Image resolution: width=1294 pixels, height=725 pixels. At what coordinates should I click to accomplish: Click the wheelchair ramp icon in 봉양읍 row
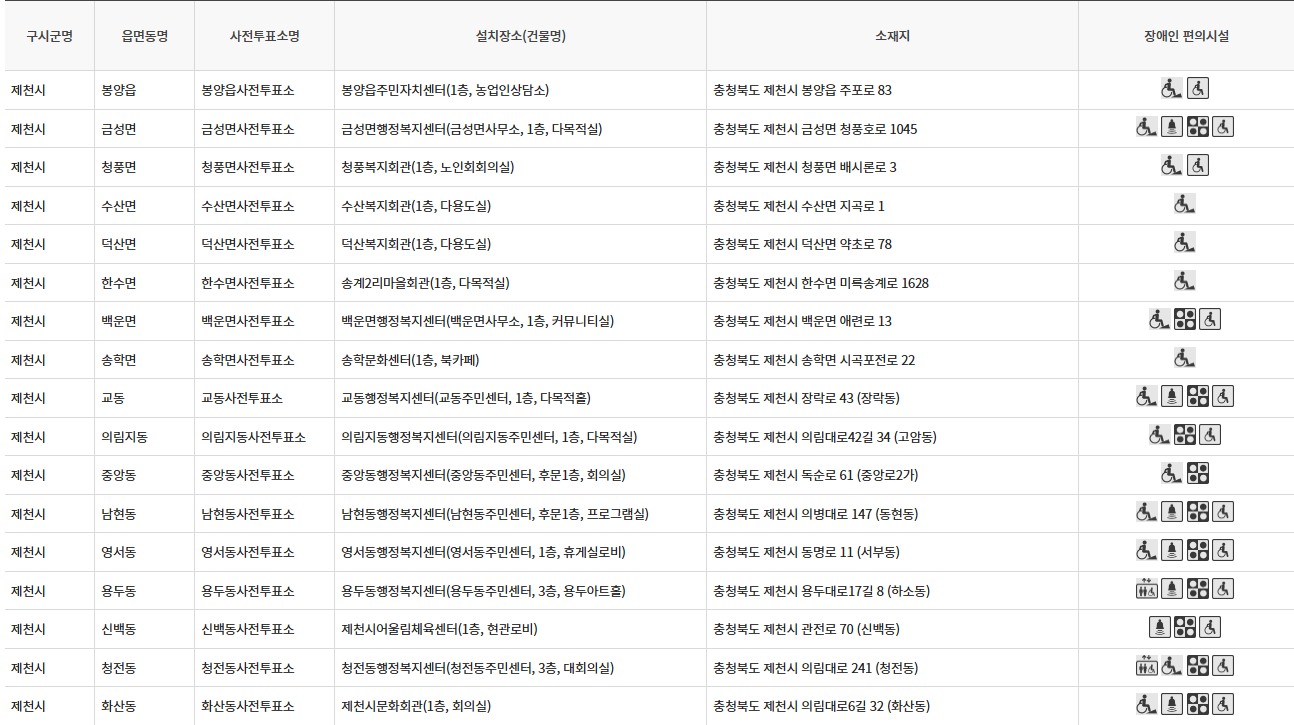click(1173, 88)
